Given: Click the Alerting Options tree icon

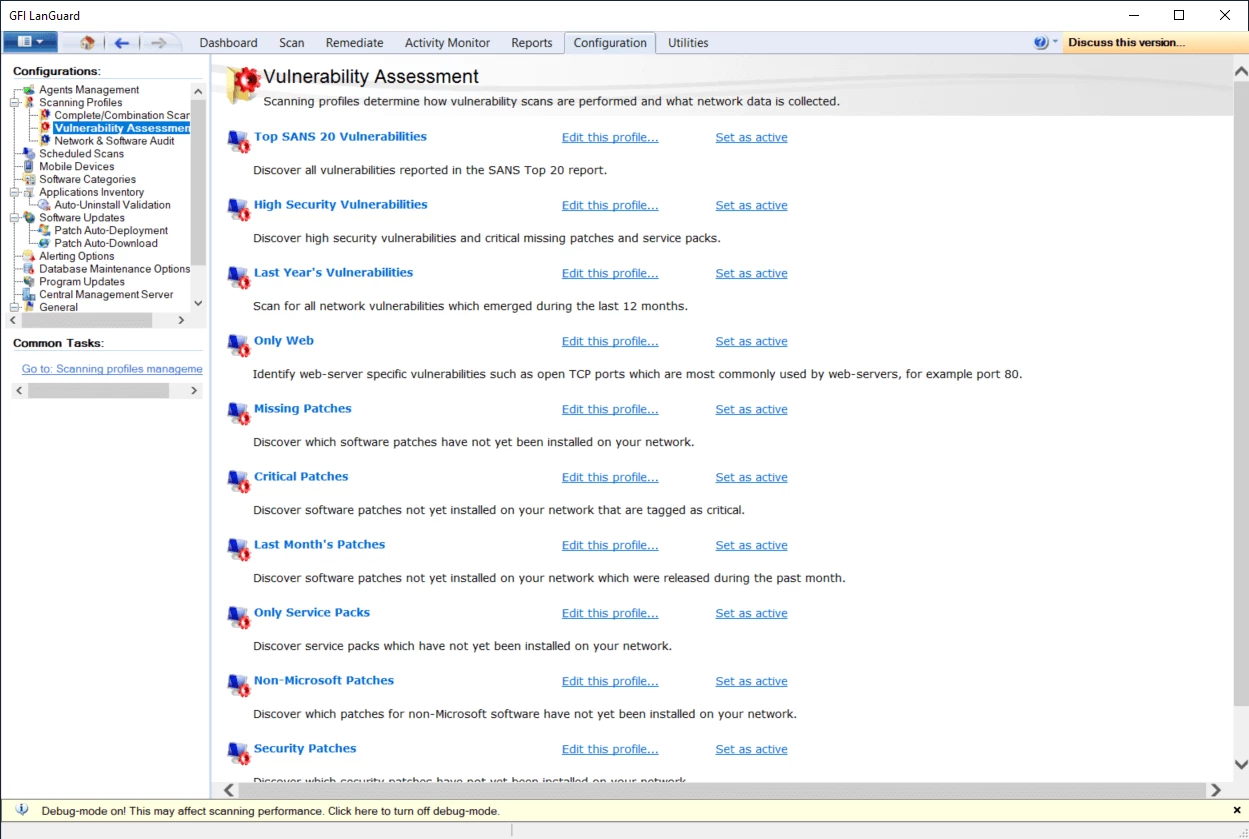Looking at the screenshot, I should pyautogui.click(x=29, y=256).
